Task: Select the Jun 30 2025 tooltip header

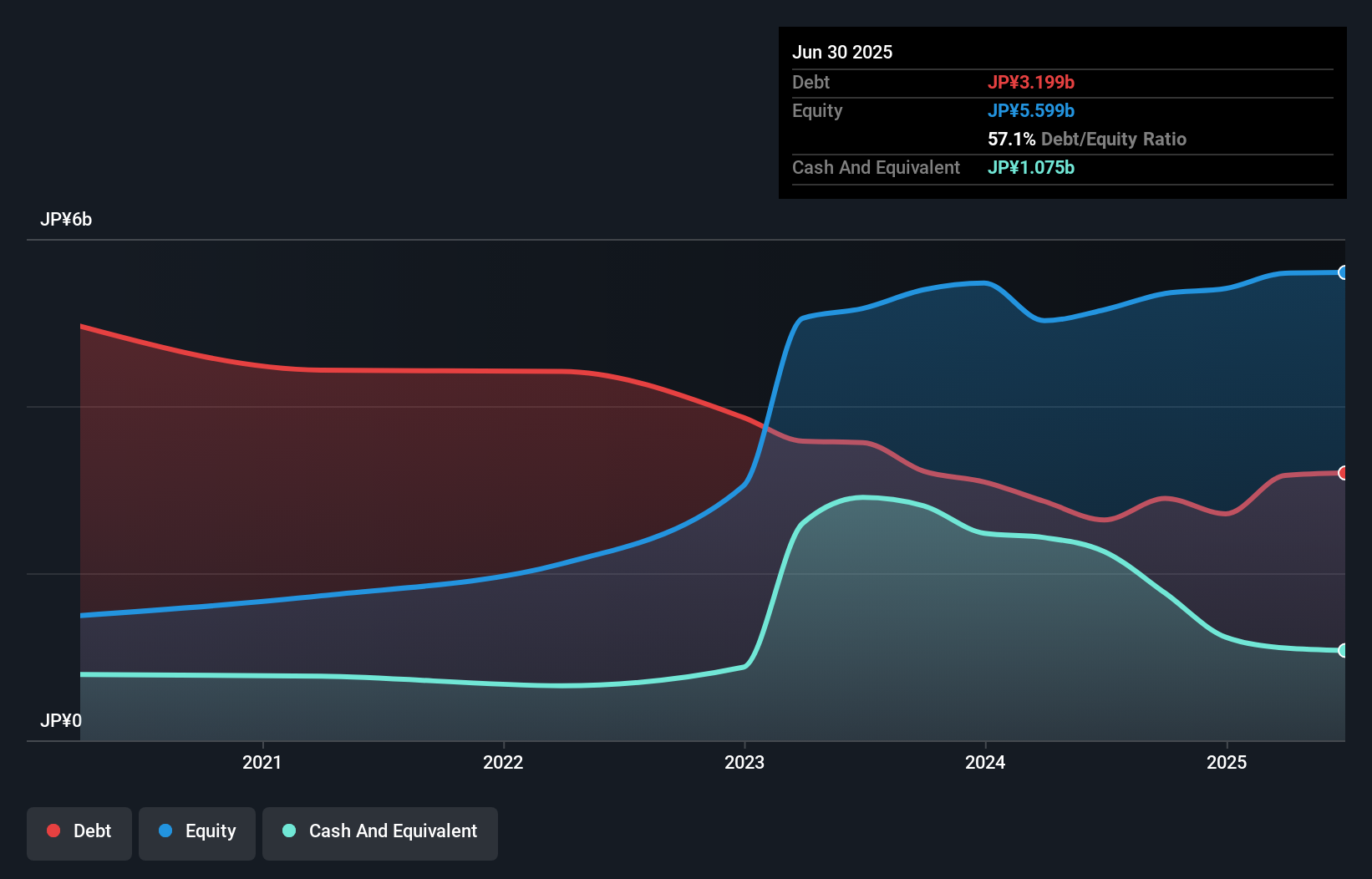Action: tap(842, 52)
